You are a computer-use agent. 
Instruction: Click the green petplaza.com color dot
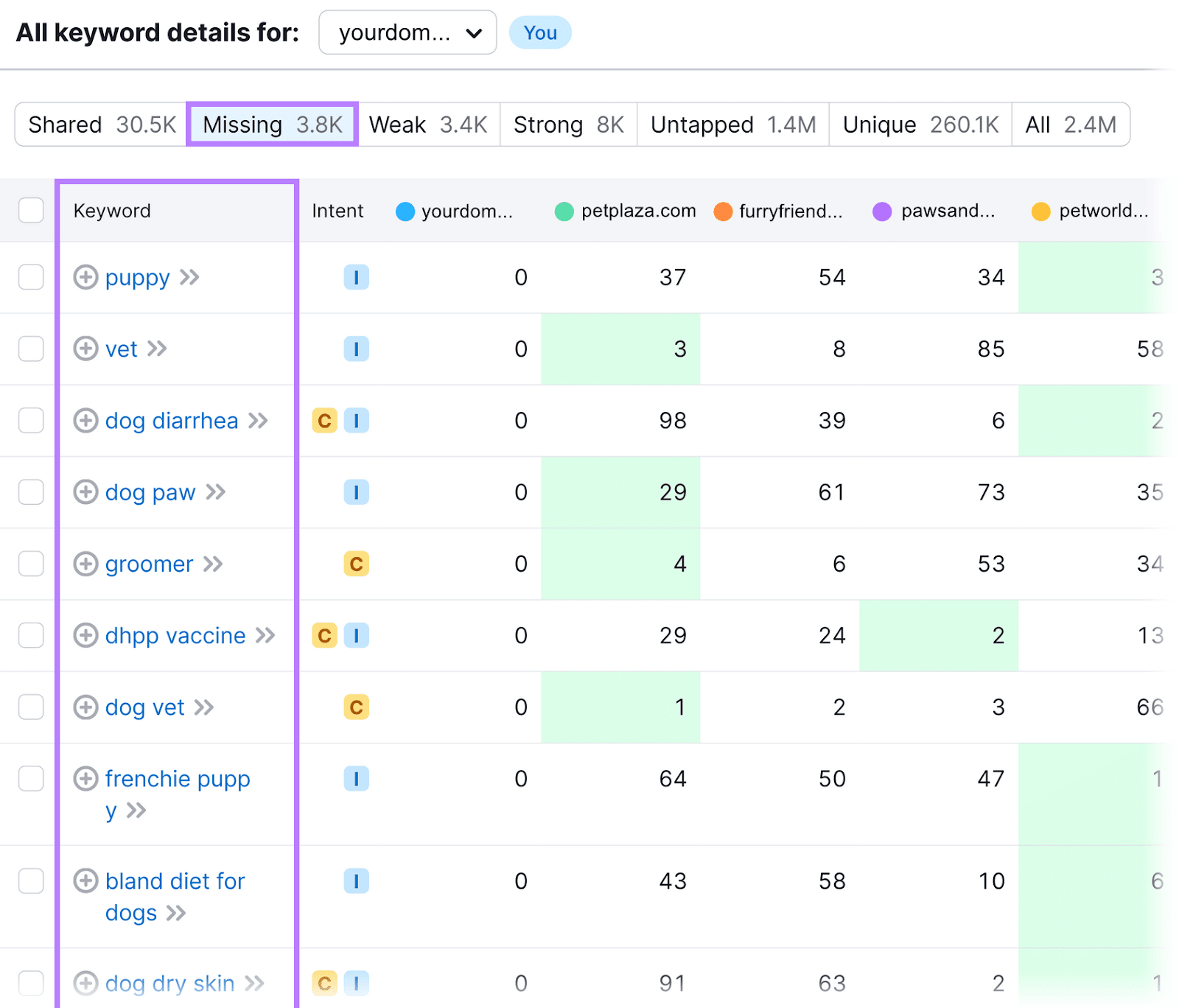click(x=564, y=211)
